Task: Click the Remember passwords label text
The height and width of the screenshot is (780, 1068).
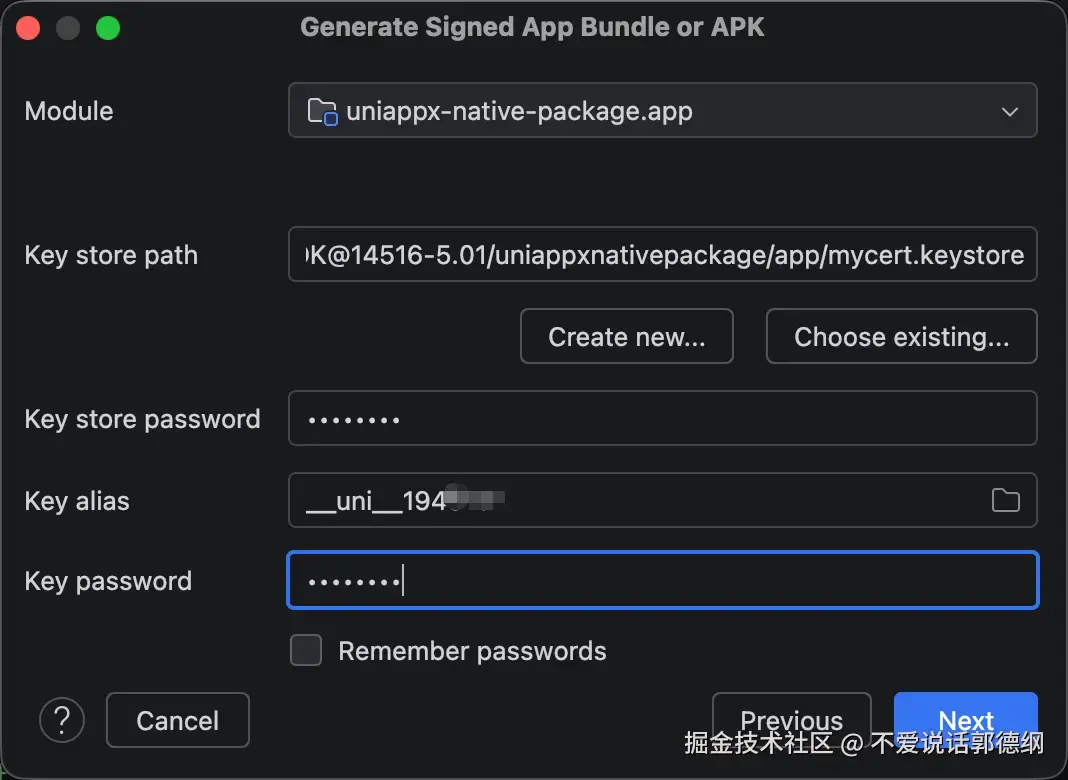Action: (472, 651)
